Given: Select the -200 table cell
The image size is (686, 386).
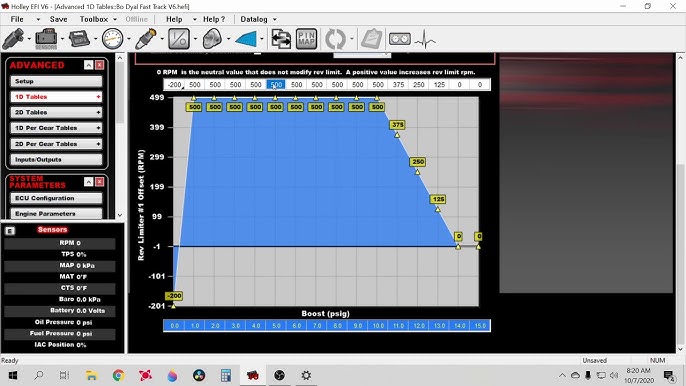Looking at the screenshot, I should point(174,85).
